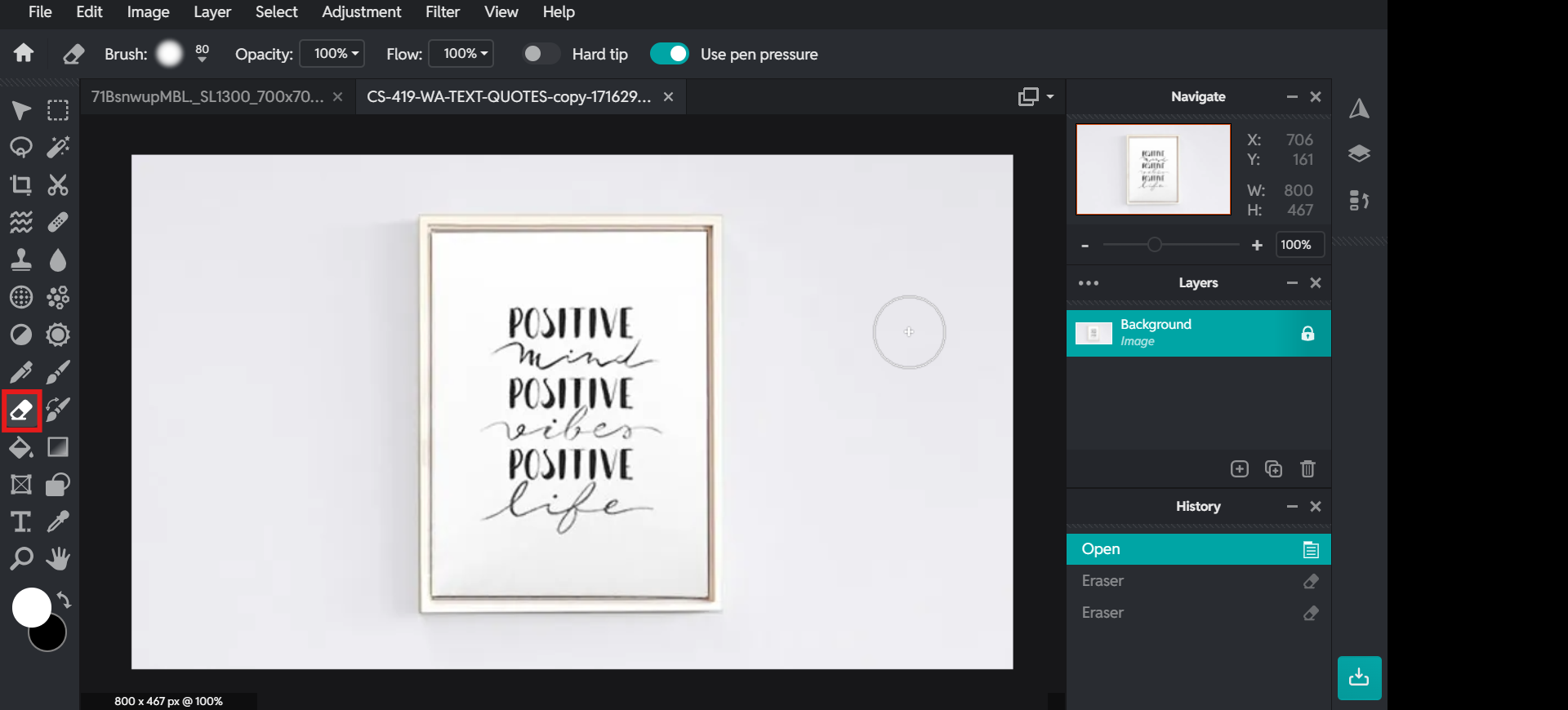Select the Paint Bucket fill tool

pyautogui.click(x=21, y=447)
